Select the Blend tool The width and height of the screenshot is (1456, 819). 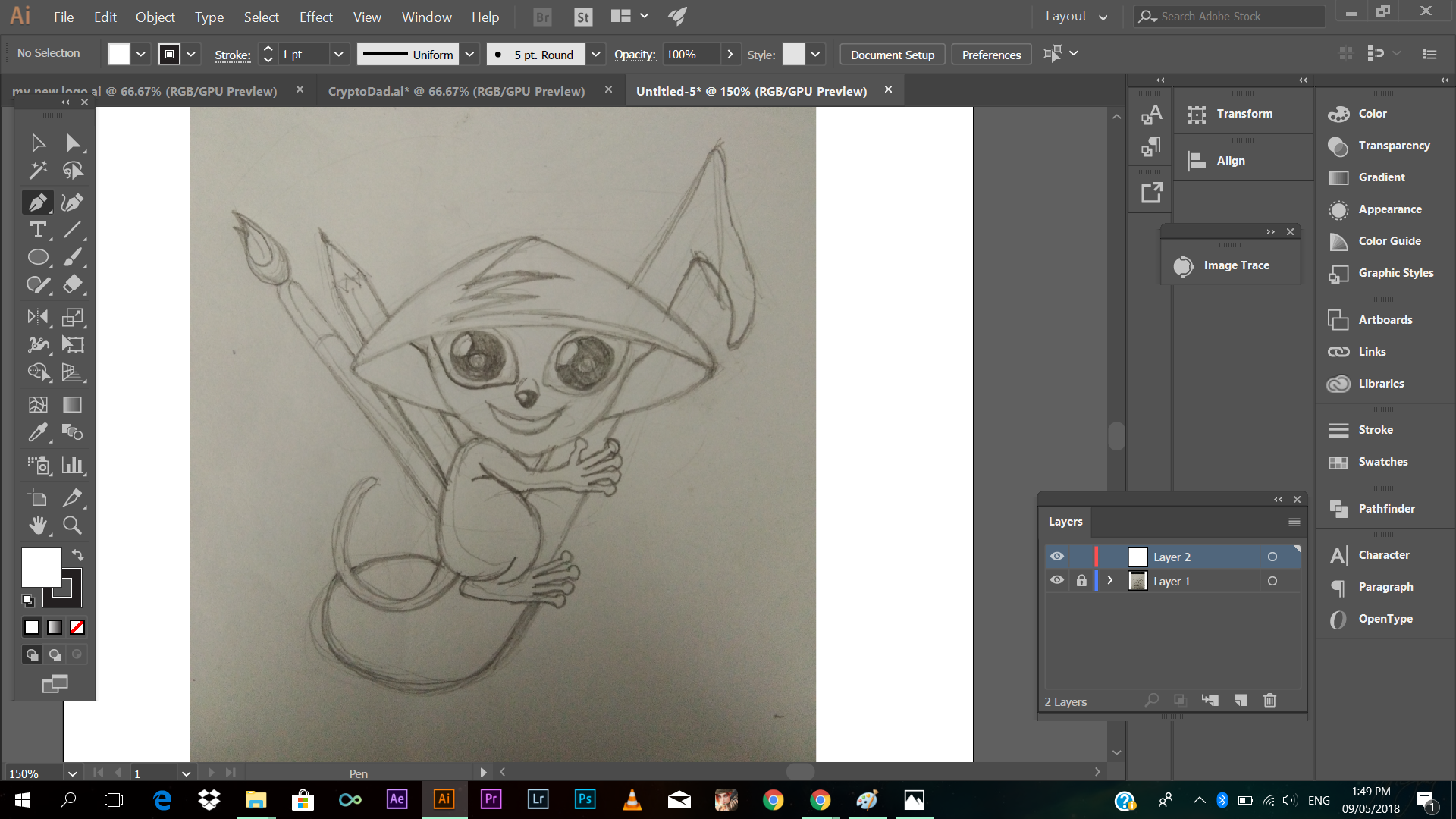tap(73, 432)
